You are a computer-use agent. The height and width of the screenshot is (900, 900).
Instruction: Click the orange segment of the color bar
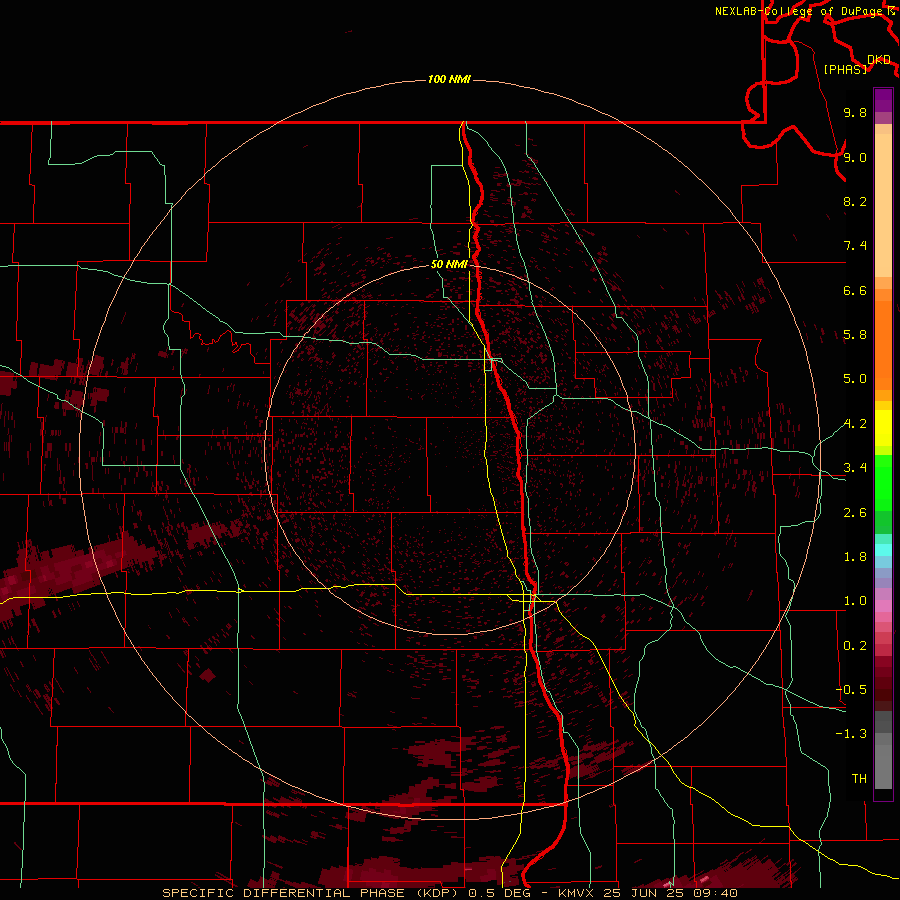(883, 346)
